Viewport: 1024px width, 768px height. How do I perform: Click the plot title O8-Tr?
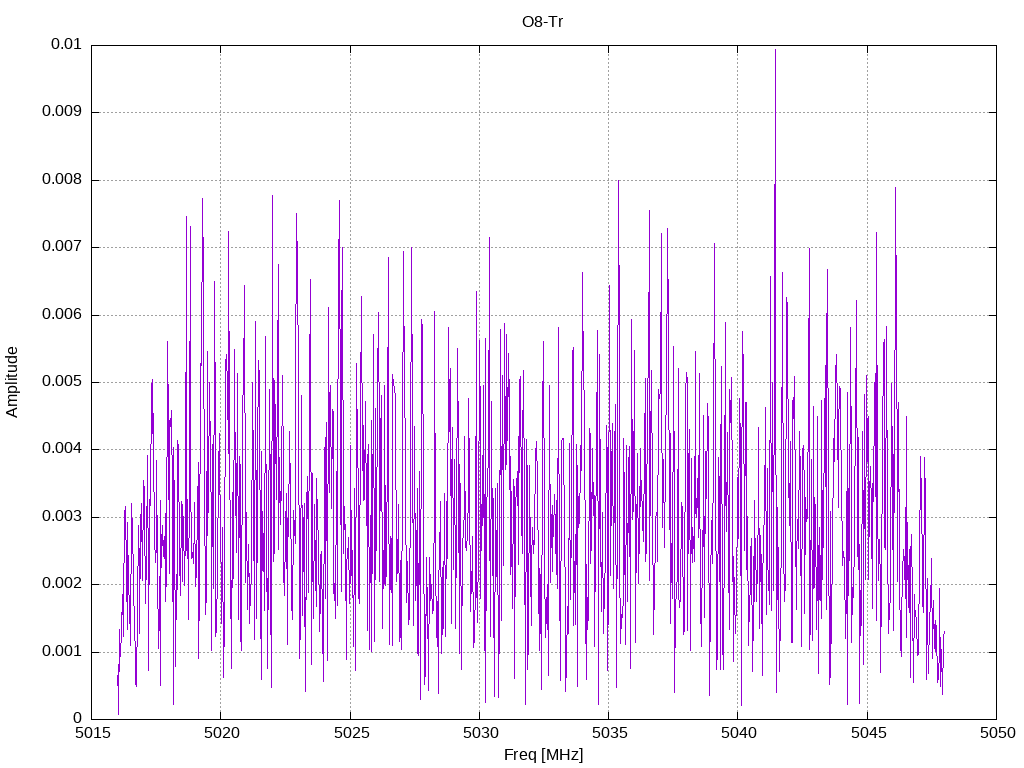pos(542,22)
